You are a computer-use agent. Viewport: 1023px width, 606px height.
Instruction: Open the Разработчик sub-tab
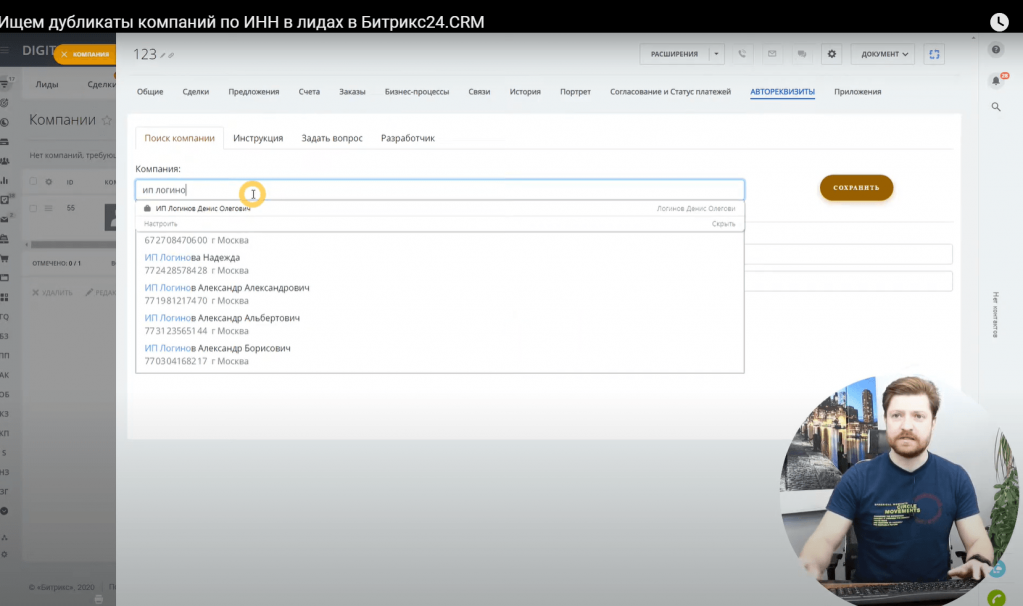408,138
